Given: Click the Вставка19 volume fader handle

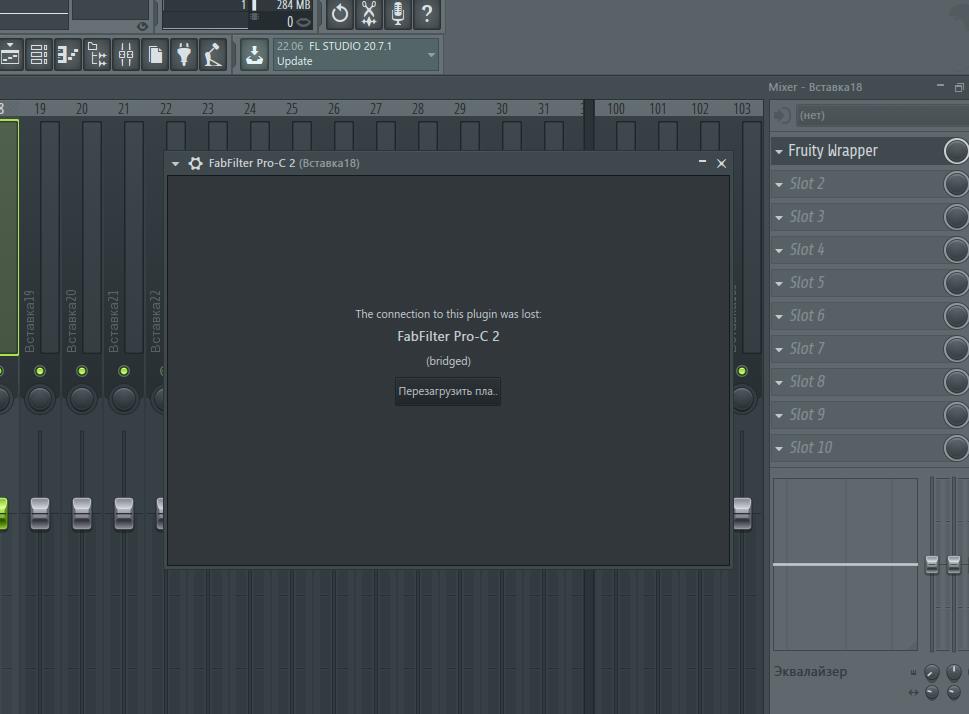Looking at the screenshot, I should pos(40,514).
